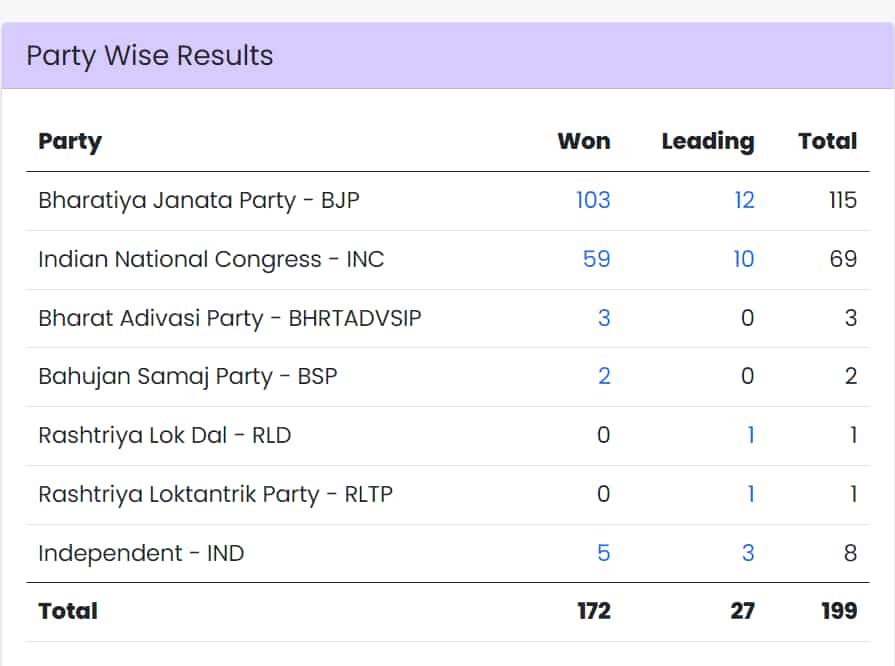
Task: Click BJP's 12 leading seats link
Action: [x=743, y=200]
